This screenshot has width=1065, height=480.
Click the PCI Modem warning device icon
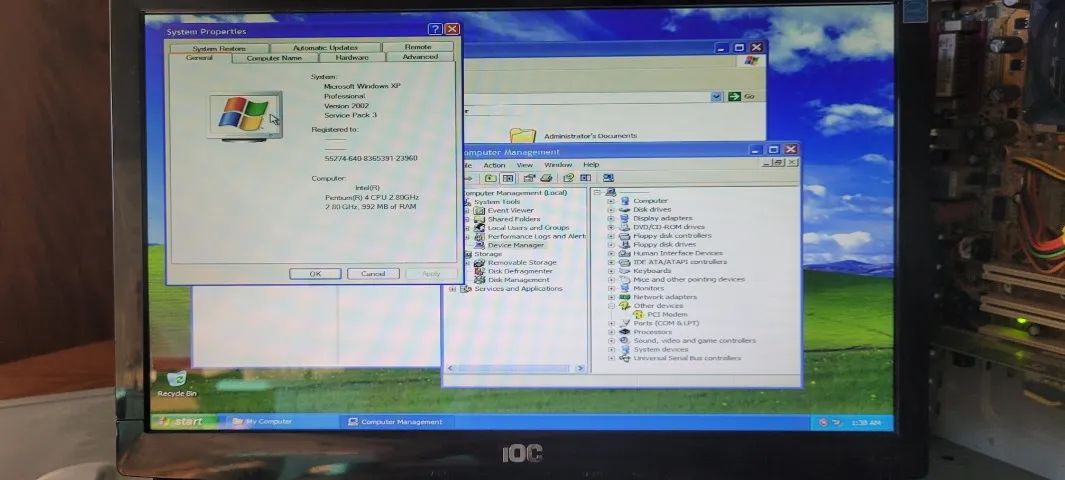[638, 315]
